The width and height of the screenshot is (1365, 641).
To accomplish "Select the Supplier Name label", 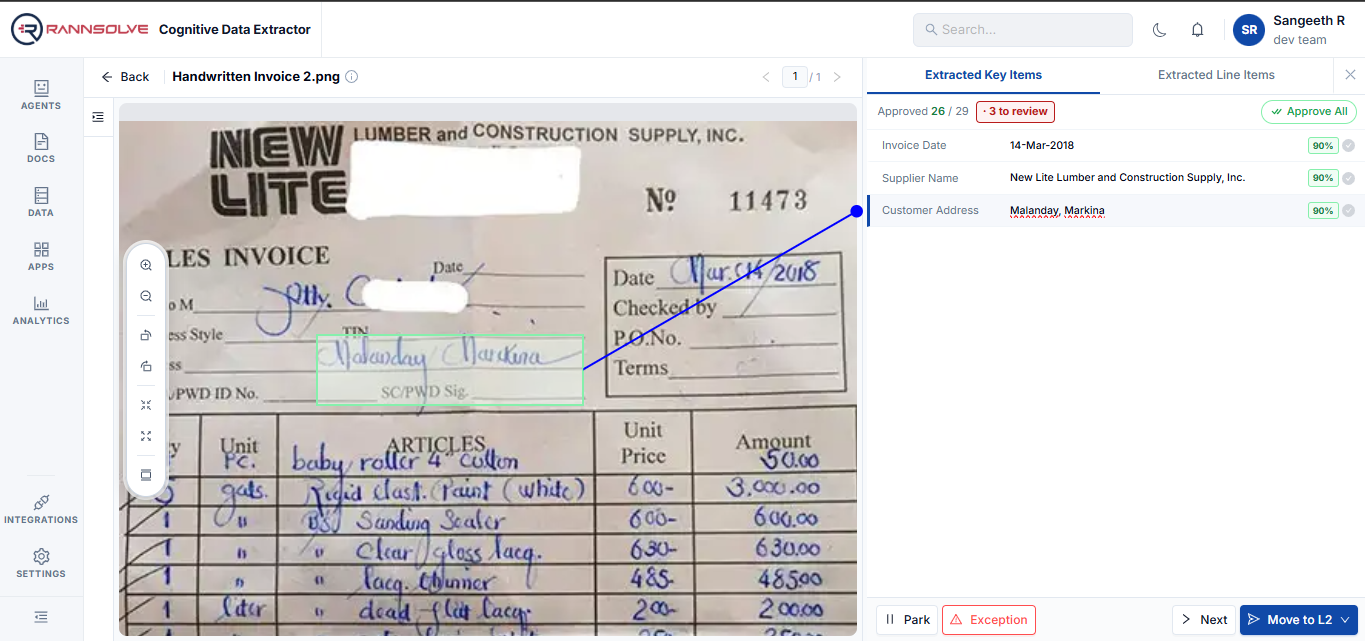I will pos(920,178).
